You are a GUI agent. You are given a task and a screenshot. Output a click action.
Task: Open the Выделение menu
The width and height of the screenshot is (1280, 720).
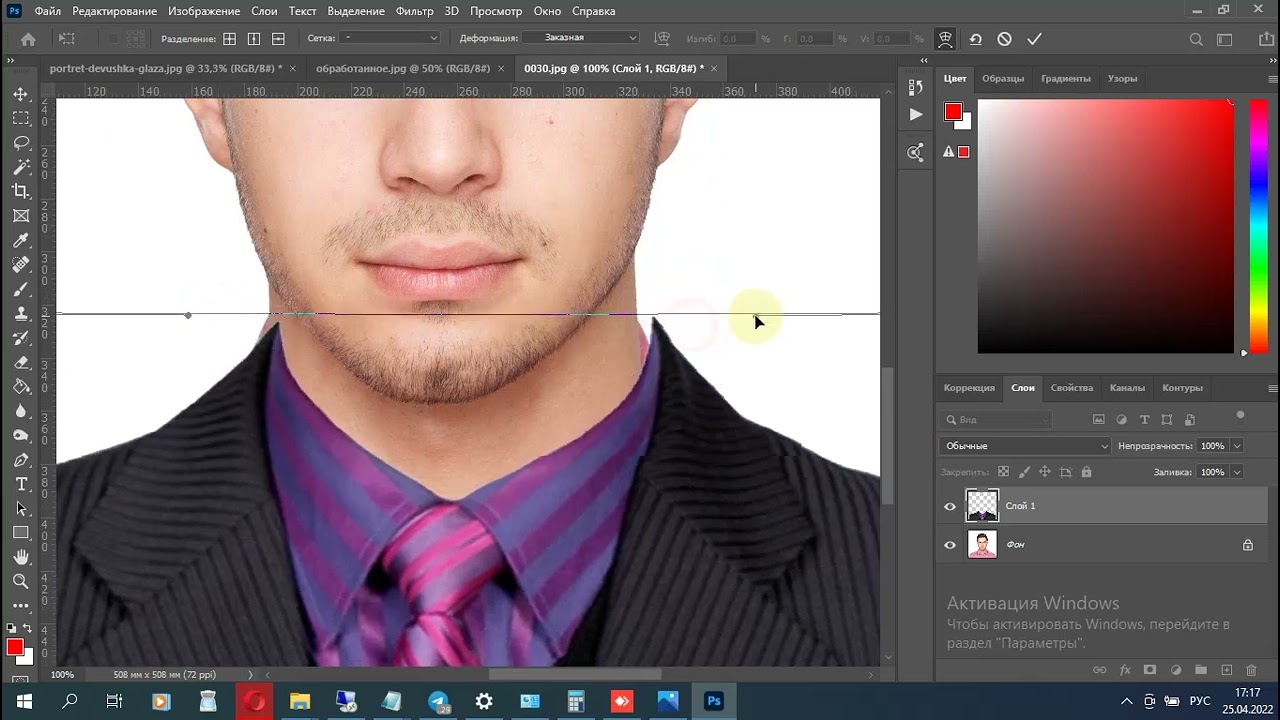click(356, 11)
